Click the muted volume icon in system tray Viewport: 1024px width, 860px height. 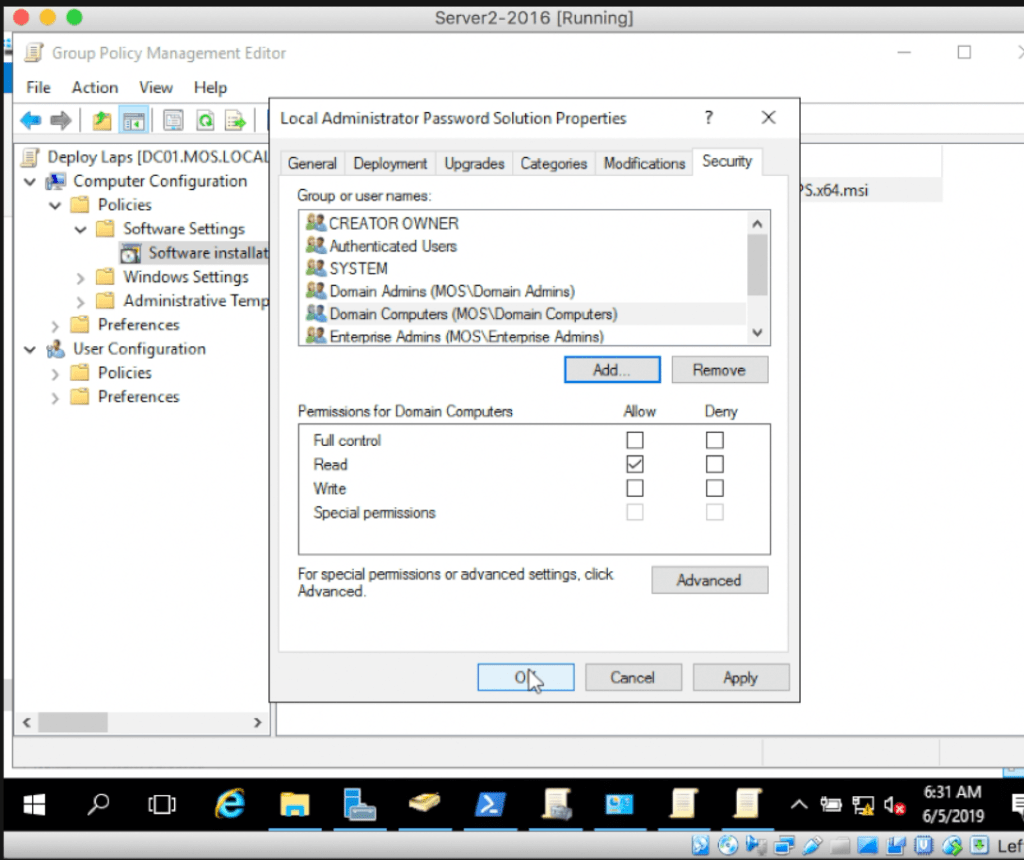pos(890,804)
